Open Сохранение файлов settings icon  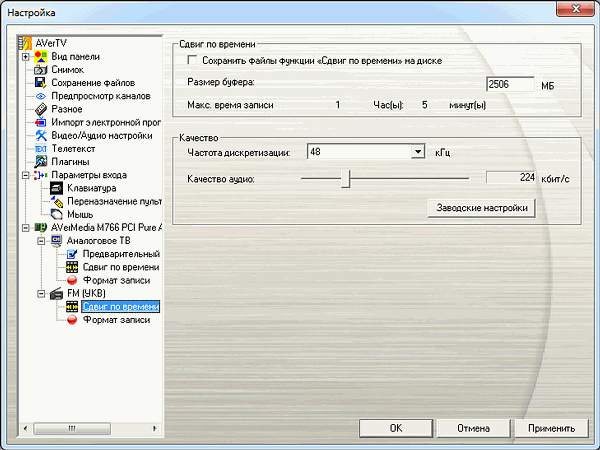41,83
